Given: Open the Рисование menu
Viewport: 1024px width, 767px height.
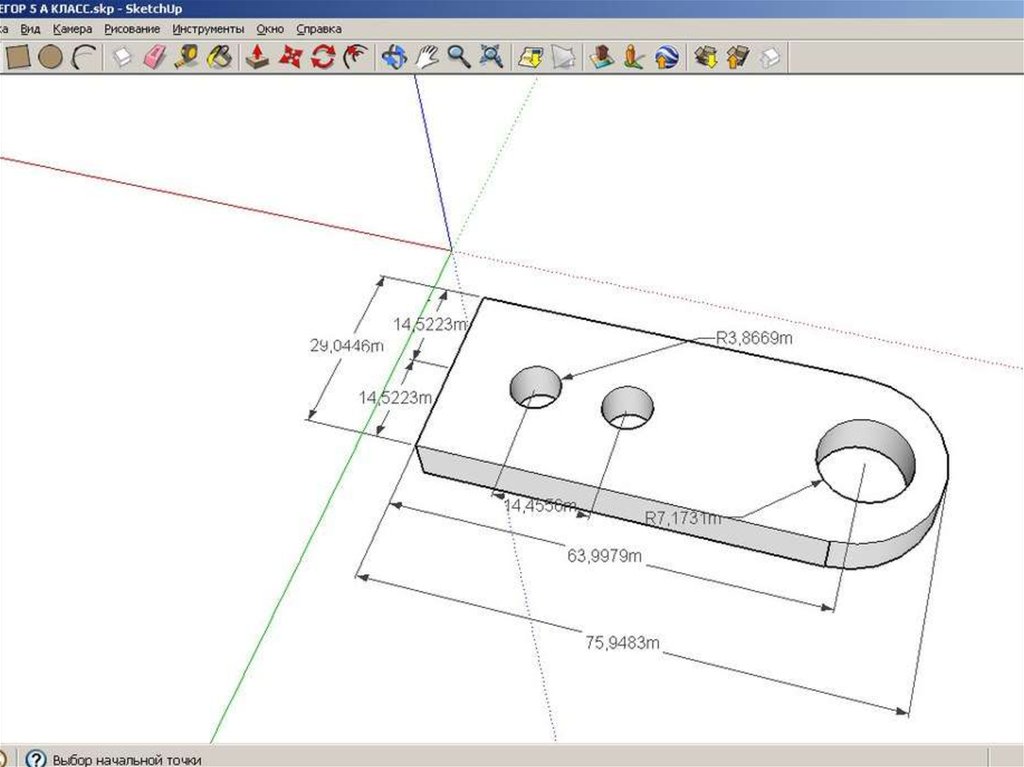Looking at the screenshot, I should click(x=132, y=30).
